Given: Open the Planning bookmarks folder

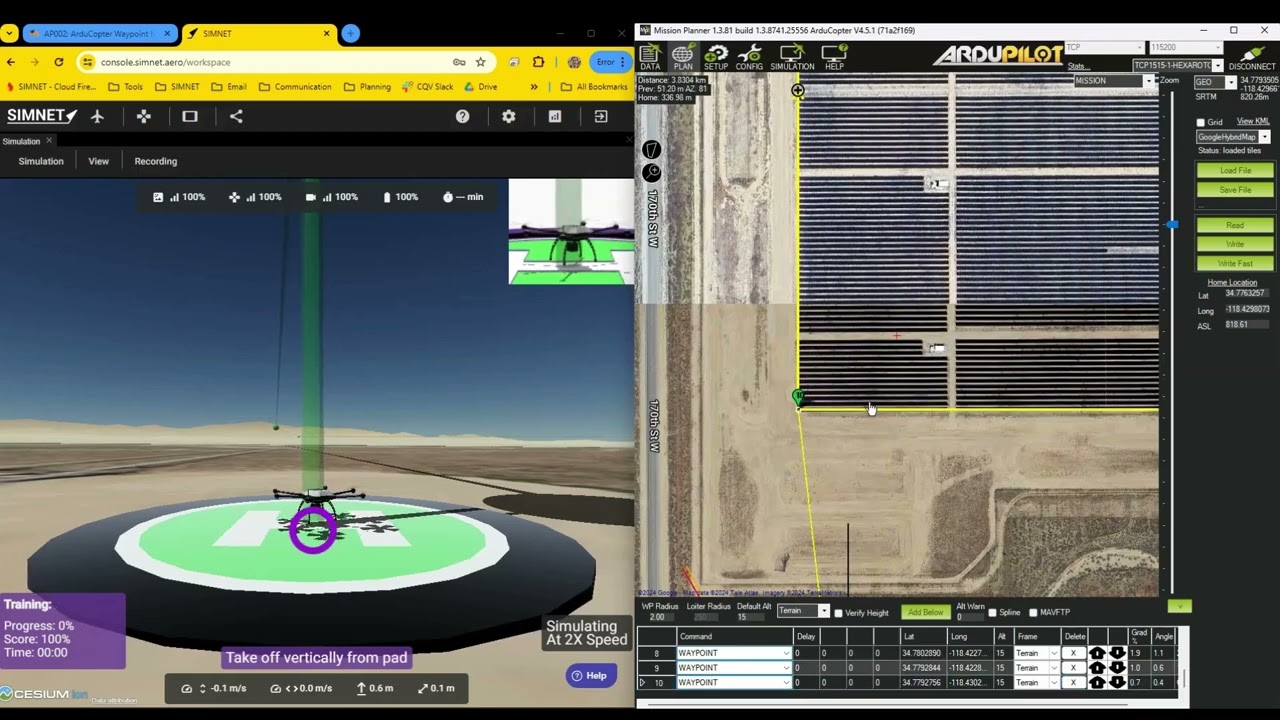Looking at the screenshot, I should [367, 87].
